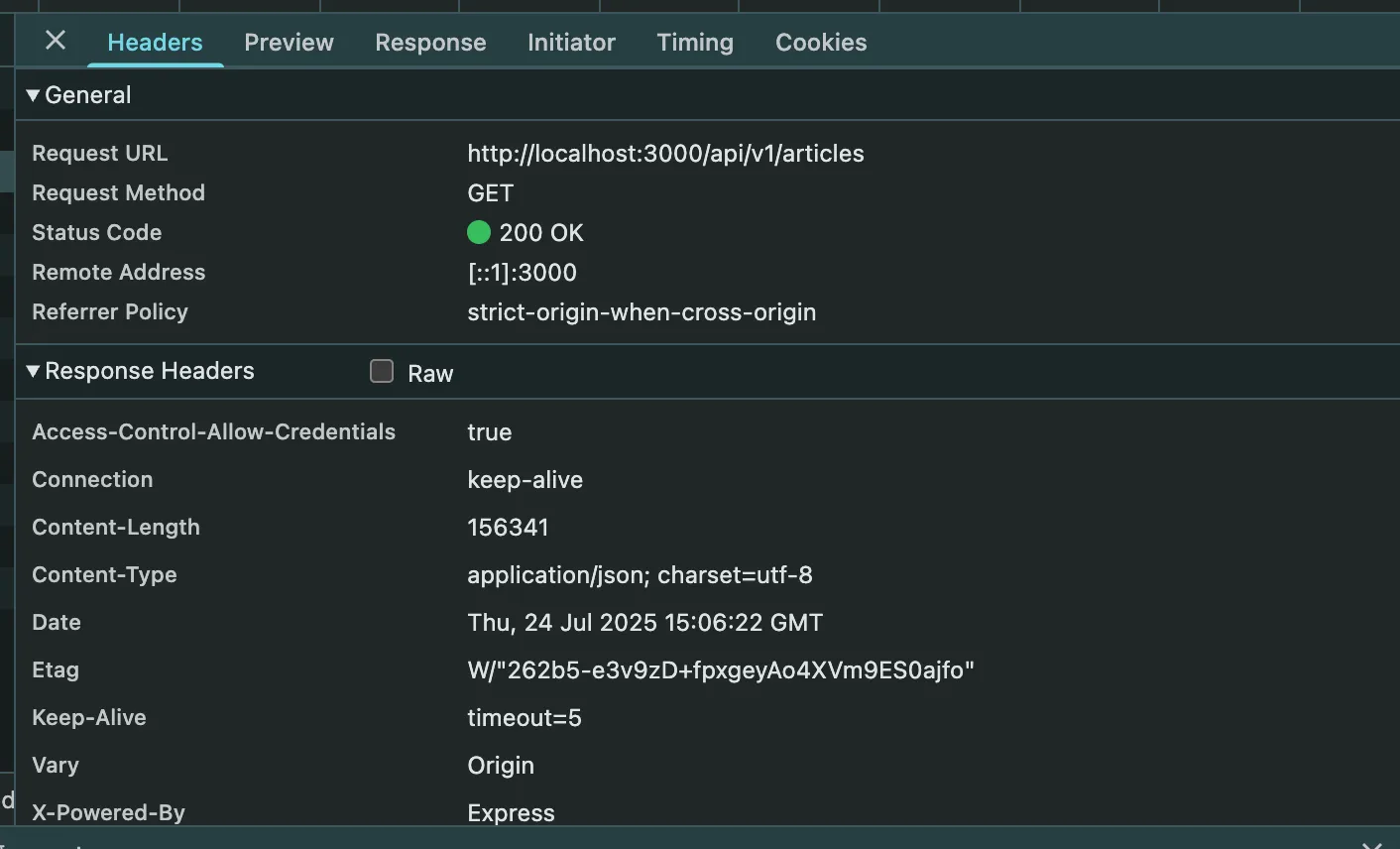1400x849 pixels.
Task: Open the Preview tab
Action: click(x=289, y=43)
